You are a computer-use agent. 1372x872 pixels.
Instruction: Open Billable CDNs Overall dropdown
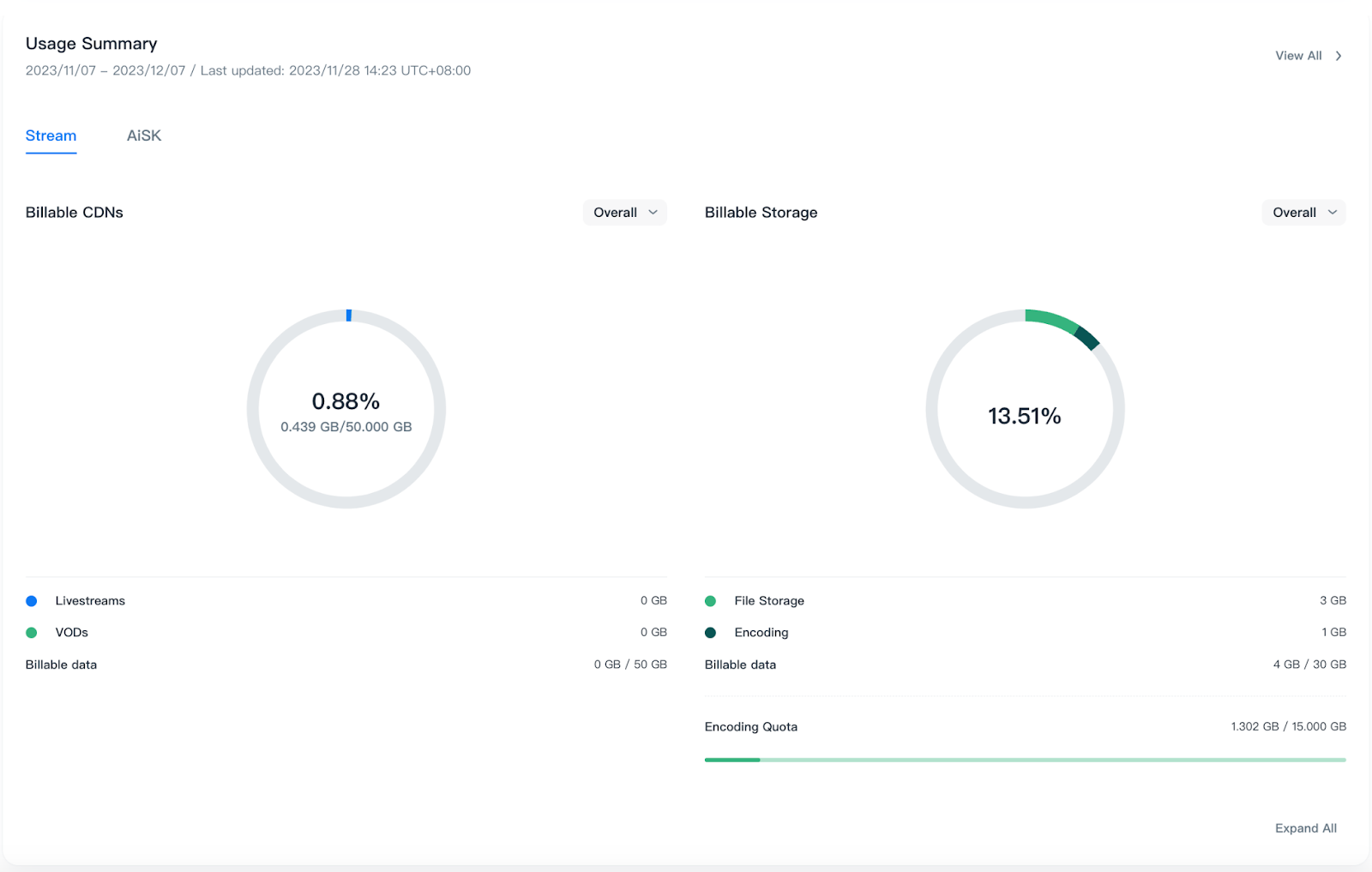tap(623, 213)
